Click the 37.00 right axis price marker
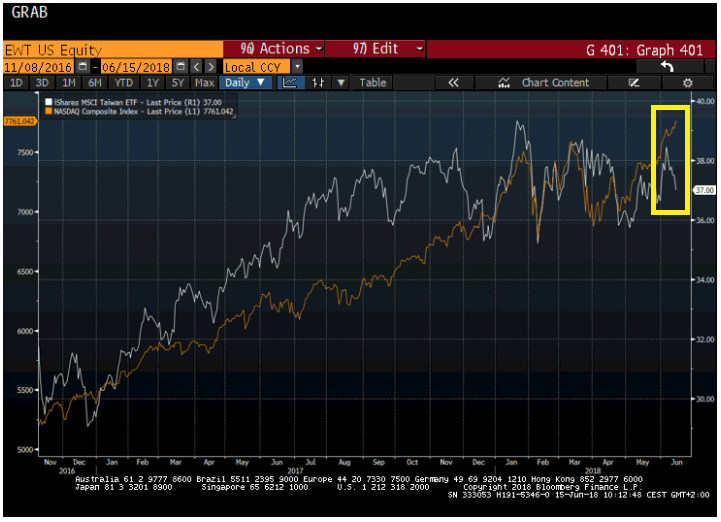721x522 pixels. [704, 190]
